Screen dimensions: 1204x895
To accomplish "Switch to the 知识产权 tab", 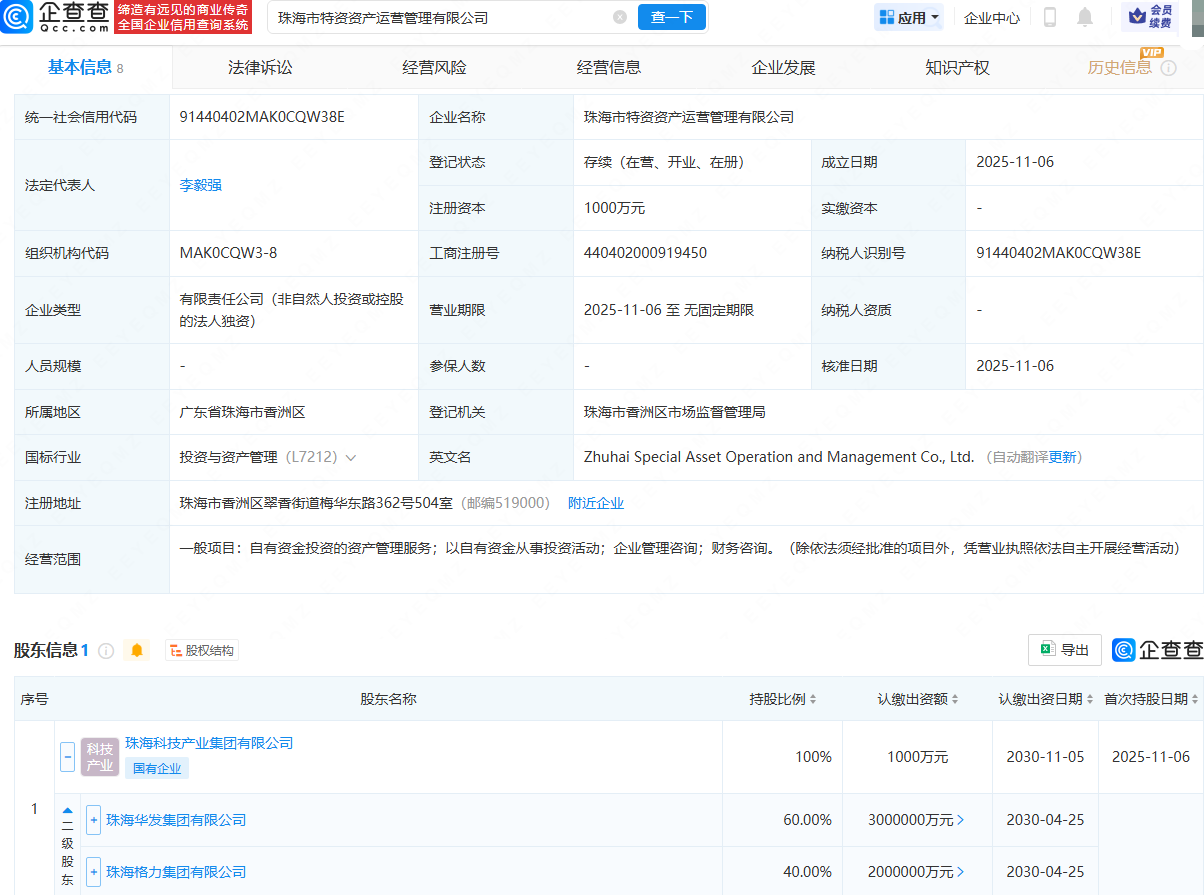I will (x=957, y=68).
